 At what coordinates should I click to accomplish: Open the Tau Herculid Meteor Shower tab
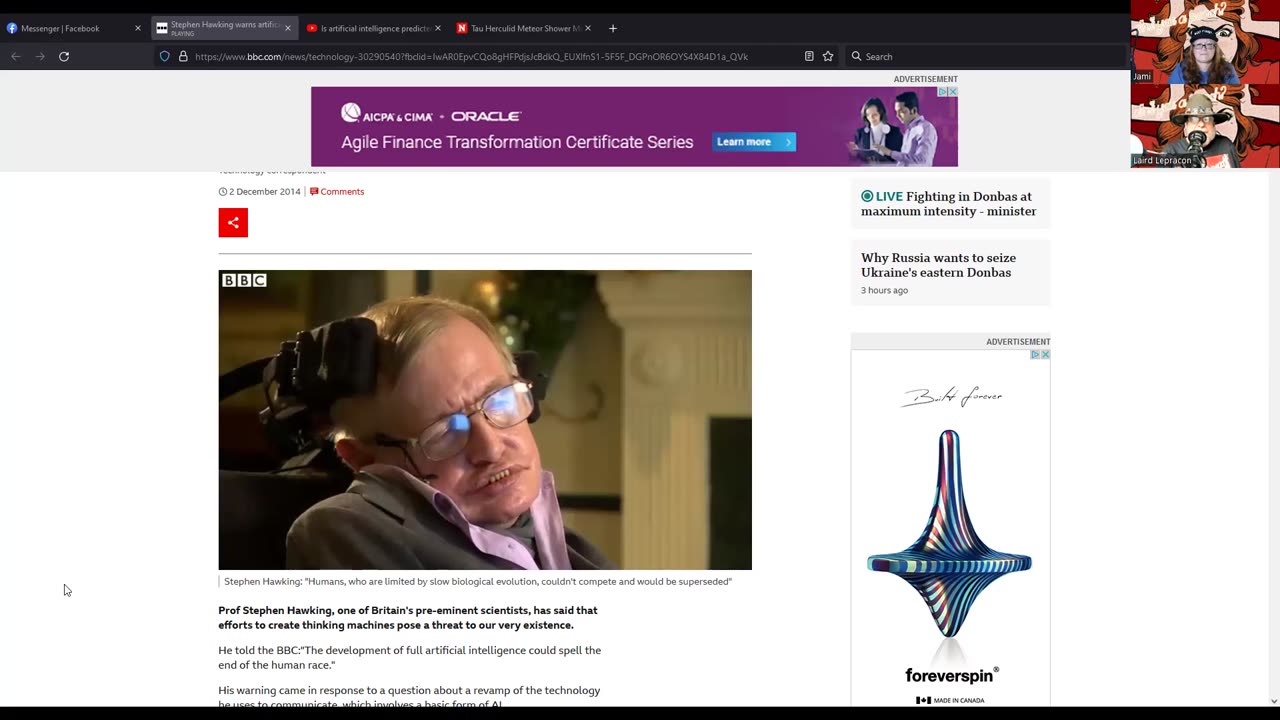[524, 28]
